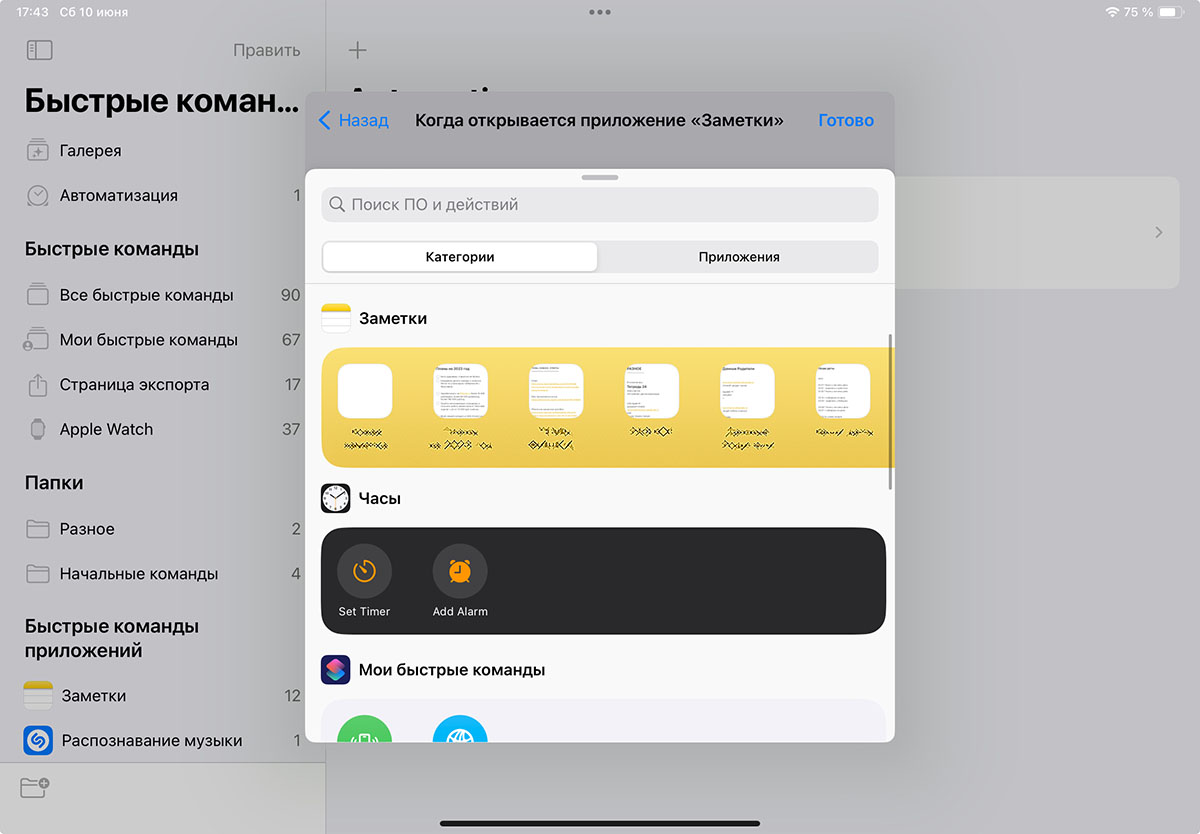1200x834 pixels.
Task: Tap Часы heading in modal
Action: pos(380,498)
